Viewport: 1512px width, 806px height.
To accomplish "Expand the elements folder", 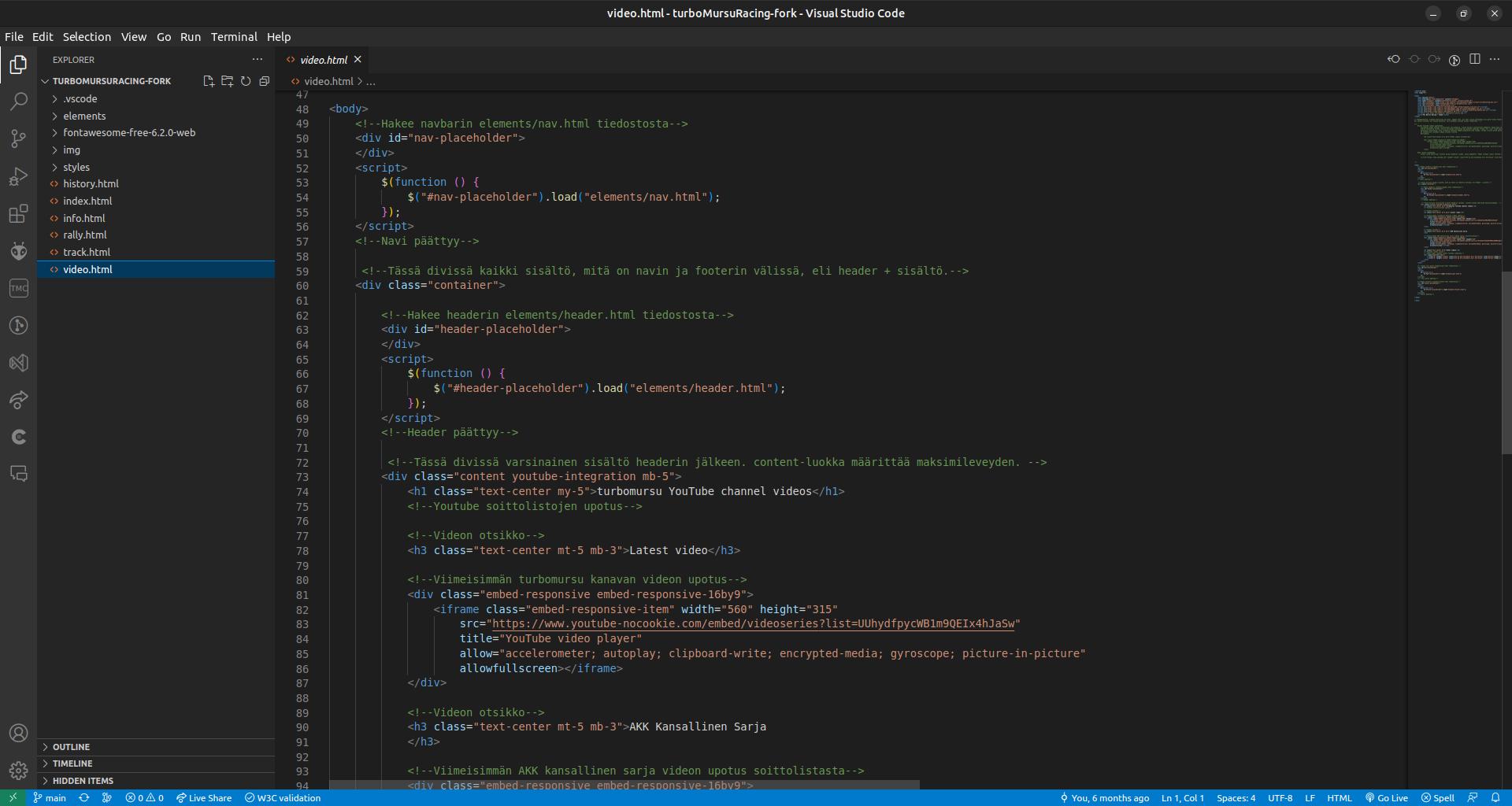I will 84,116.
